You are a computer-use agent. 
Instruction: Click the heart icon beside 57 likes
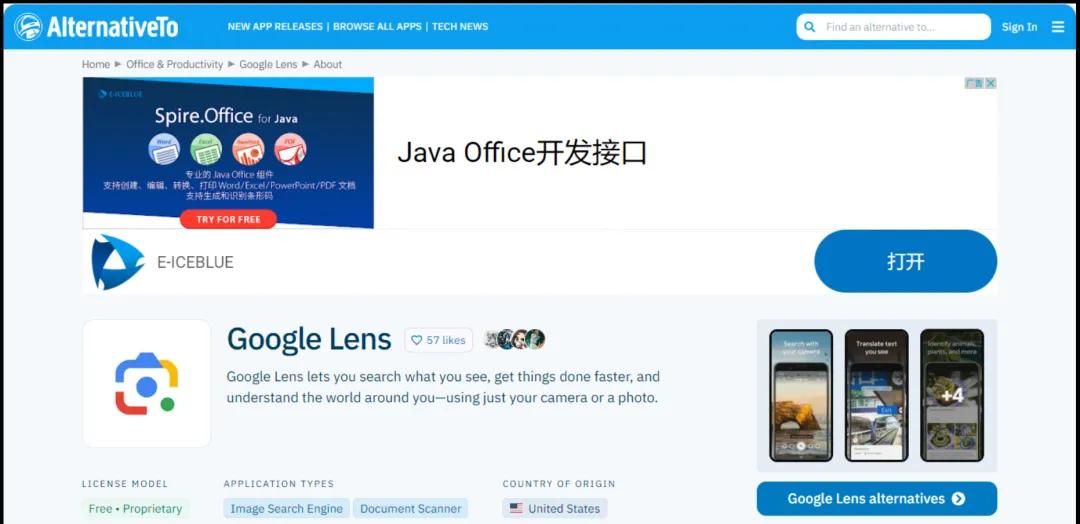[416, 340]
